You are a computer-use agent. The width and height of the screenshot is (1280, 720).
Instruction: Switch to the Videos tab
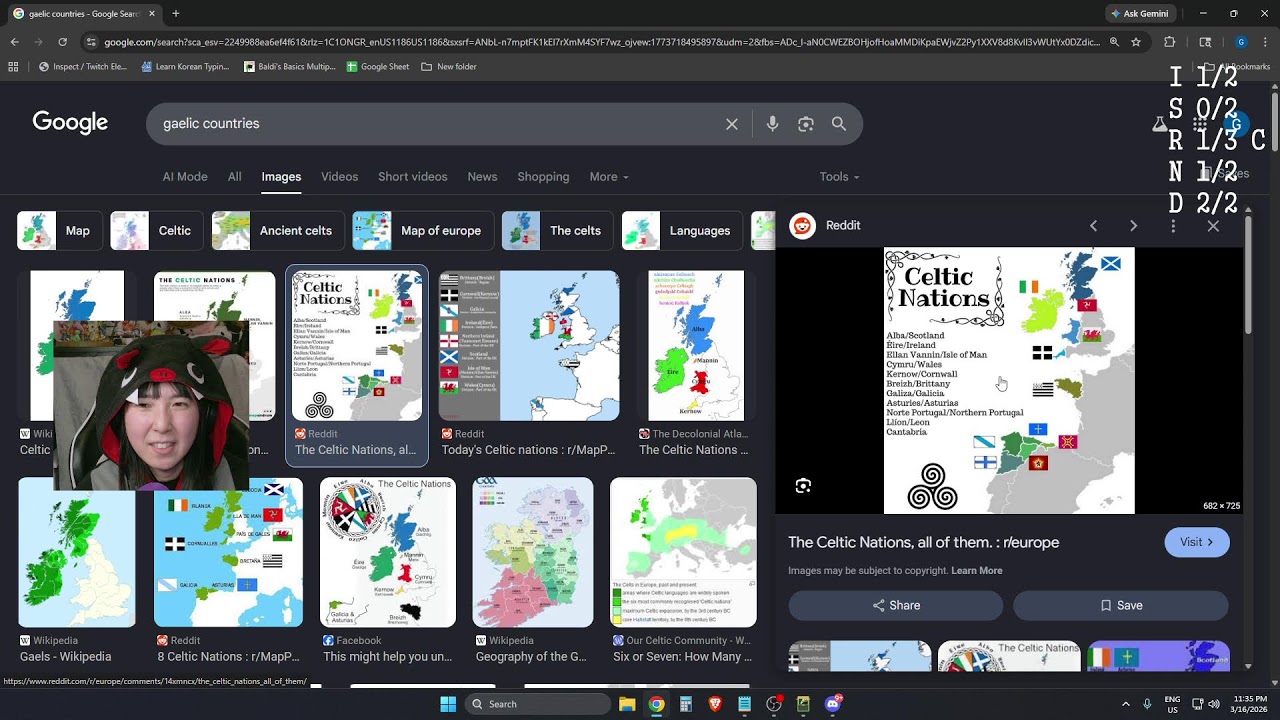click(339, 177)
